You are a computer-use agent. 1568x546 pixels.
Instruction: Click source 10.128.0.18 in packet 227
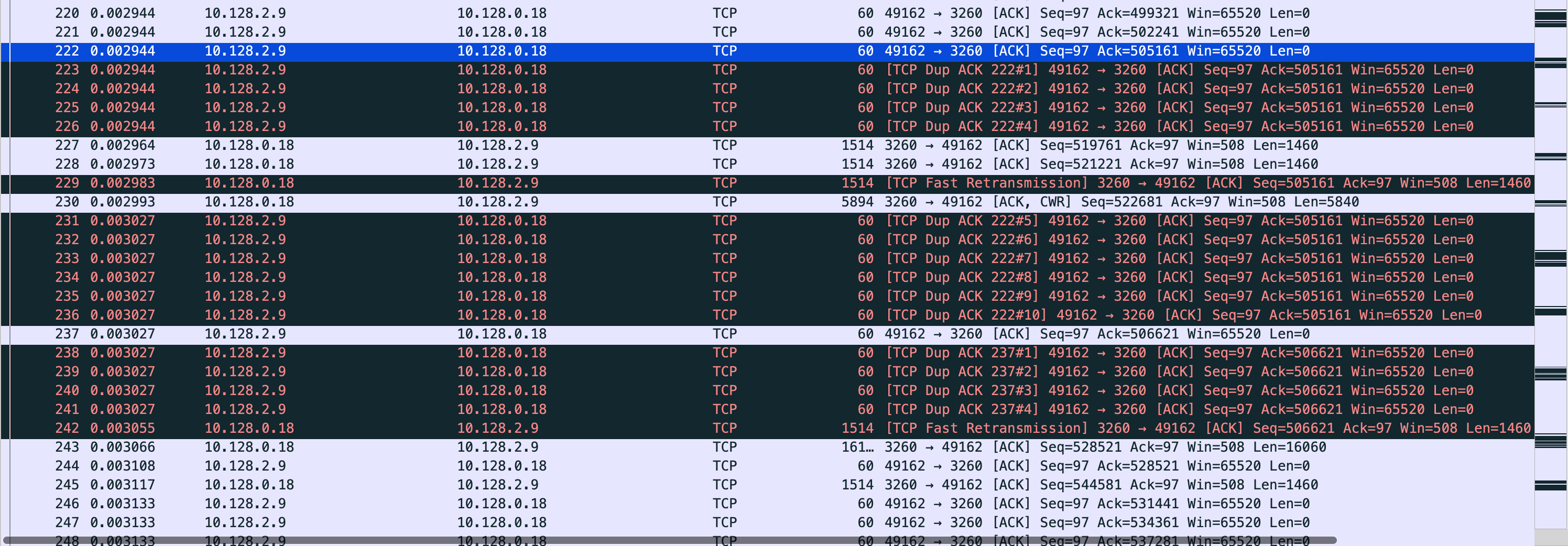(x=249, y=146)
